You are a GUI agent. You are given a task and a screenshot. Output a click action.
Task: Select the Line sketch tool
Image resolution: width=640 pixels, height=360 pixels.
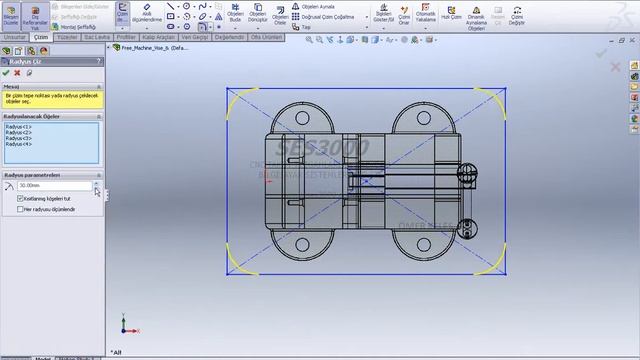pyautogui.click(x=171, y=6)
